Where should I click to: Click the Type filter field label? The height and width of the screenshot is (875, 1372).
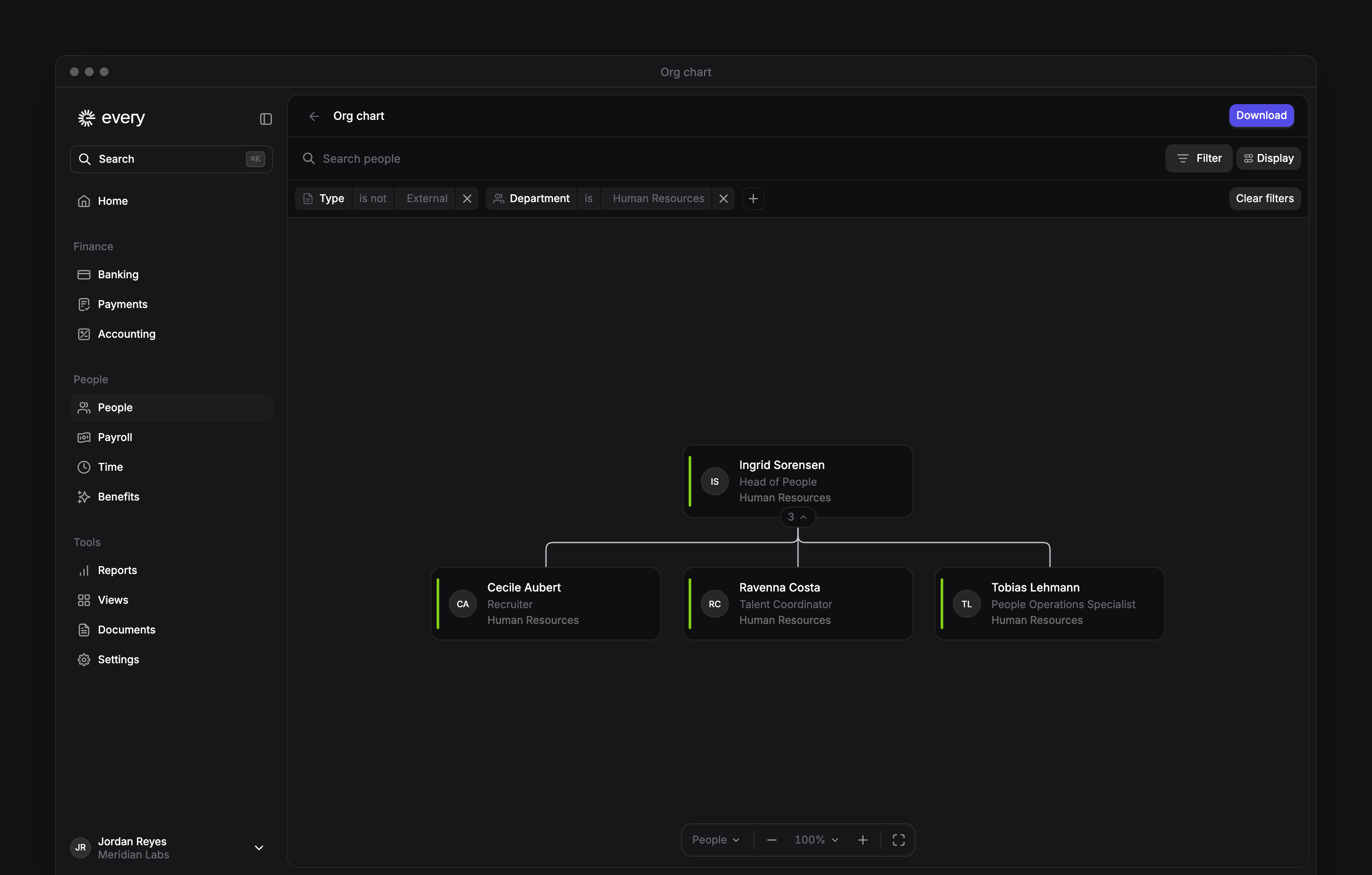coord(324,198)
